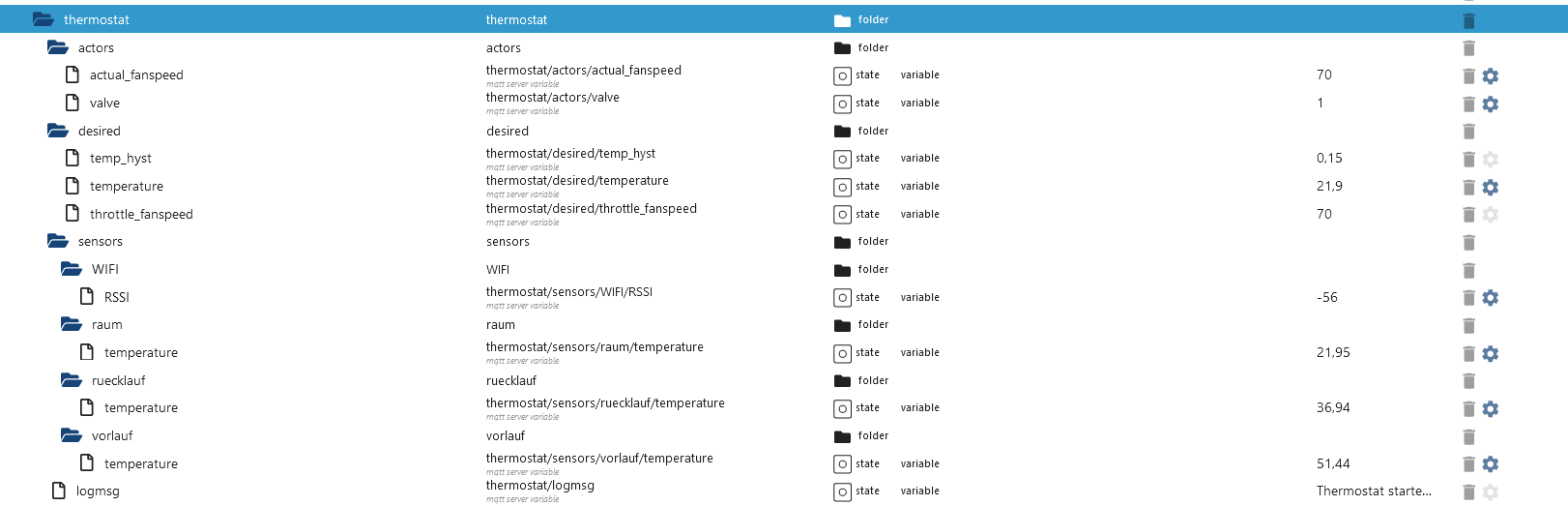Collapse the WIFI folder
The height and width of the screenshot is (506, 1568).
pyautogui.click(x=72, y=269)
